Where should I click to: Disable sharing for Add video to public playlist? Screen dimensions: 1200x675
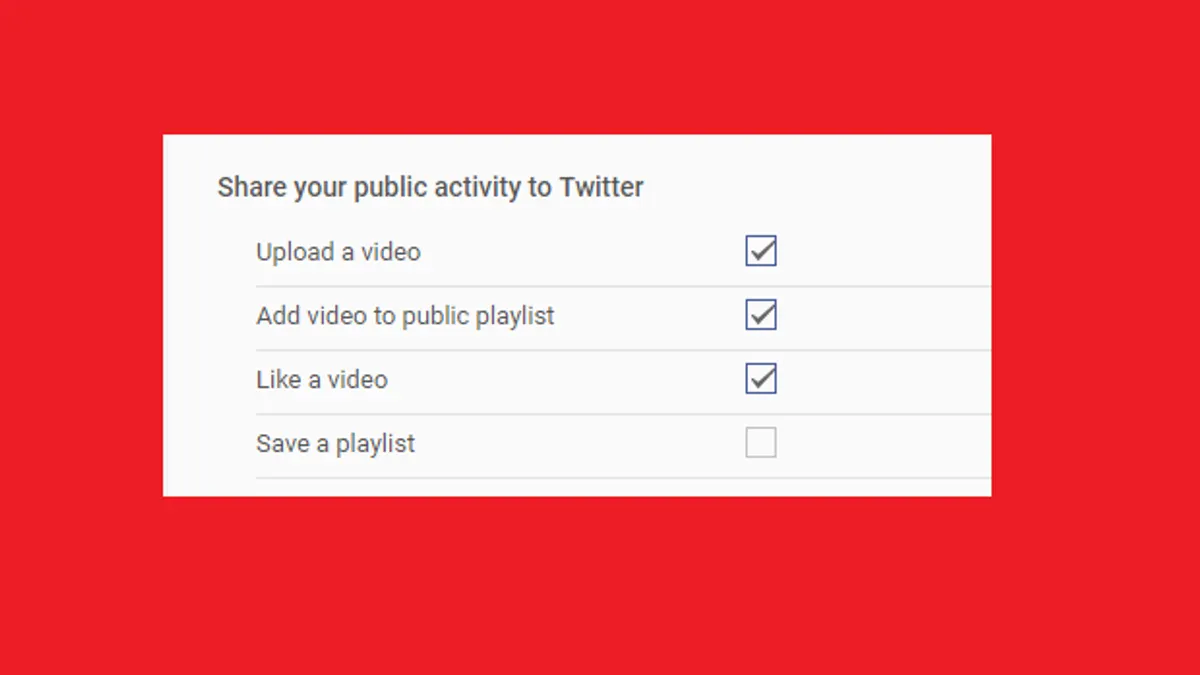pyautogui.click(x=761, y=315)
